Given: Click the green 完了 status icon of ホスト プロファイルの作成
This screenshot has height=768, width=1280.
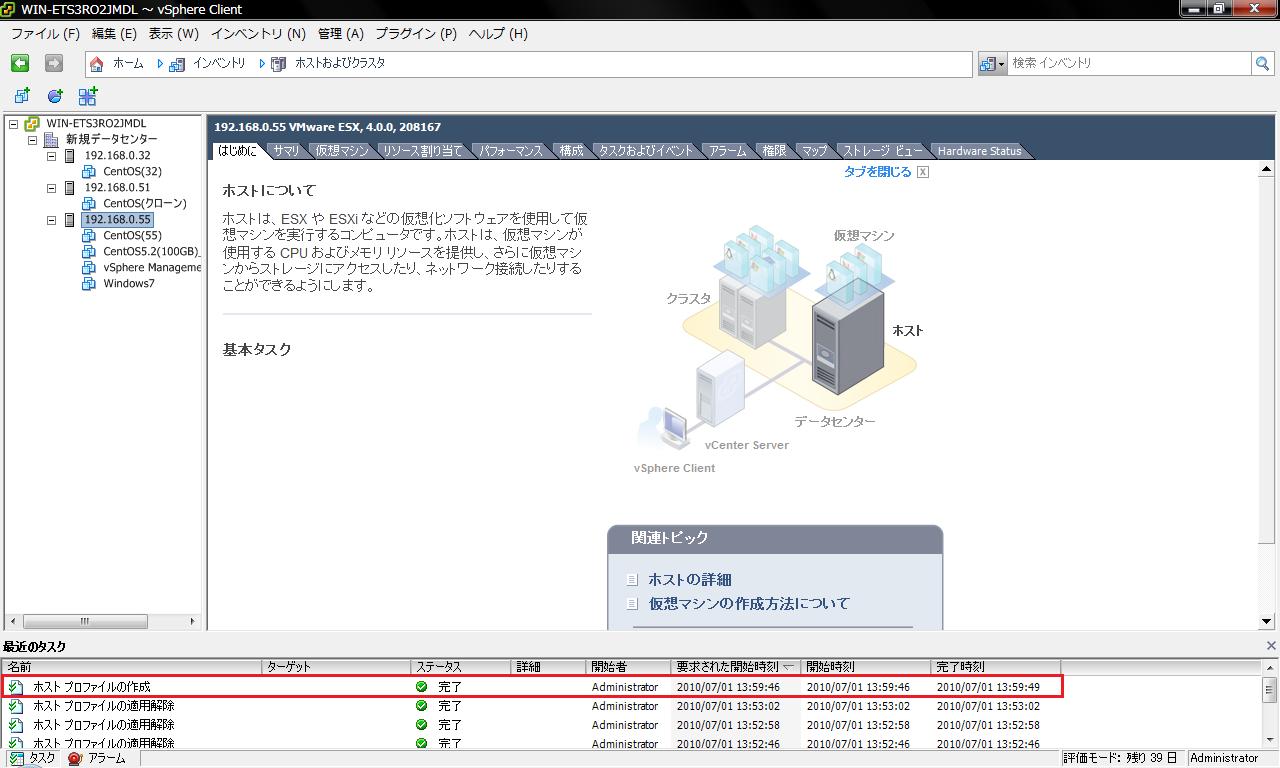Looking at the screenshot, I should [421, 687].
